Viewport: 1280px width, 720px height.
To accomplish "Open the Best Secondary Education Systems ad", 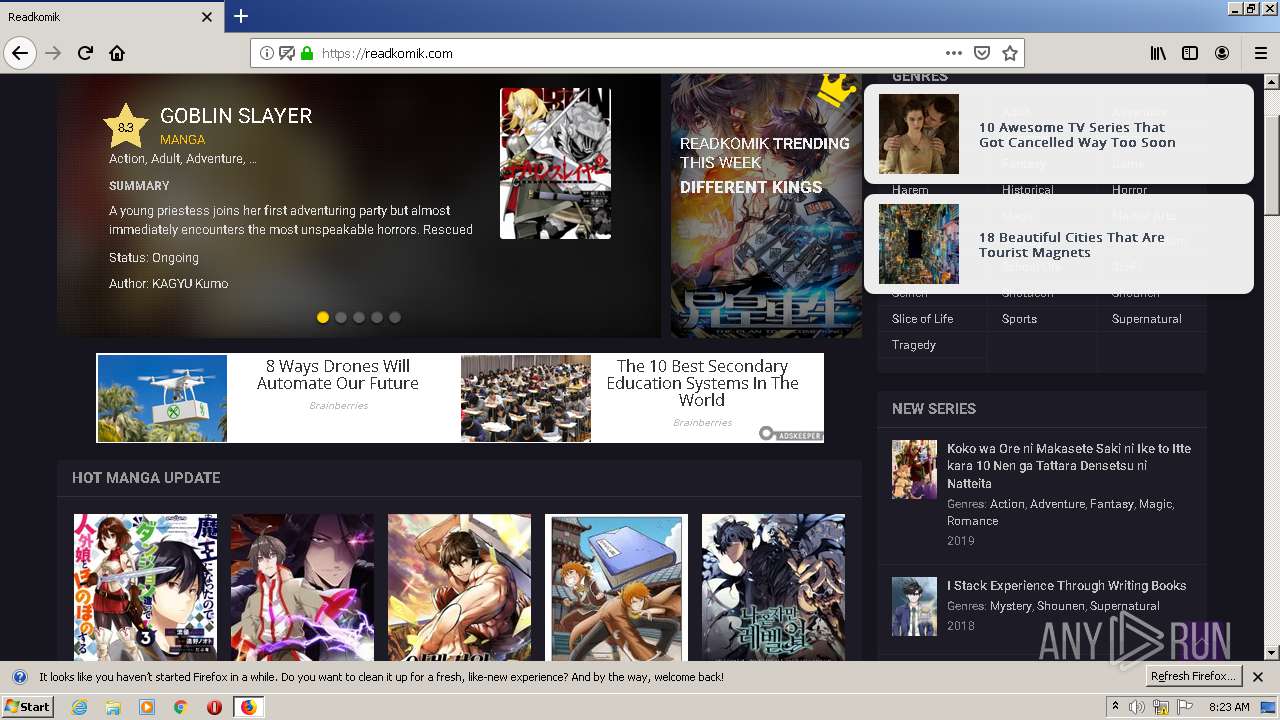I will coord(642,398).
